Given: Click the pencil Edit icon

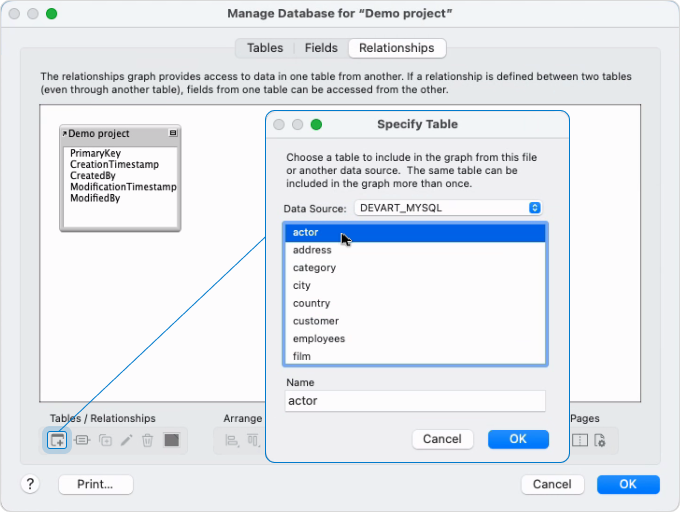Looking at the screenshot, I should pyautogui.click(x=127, y=440).
